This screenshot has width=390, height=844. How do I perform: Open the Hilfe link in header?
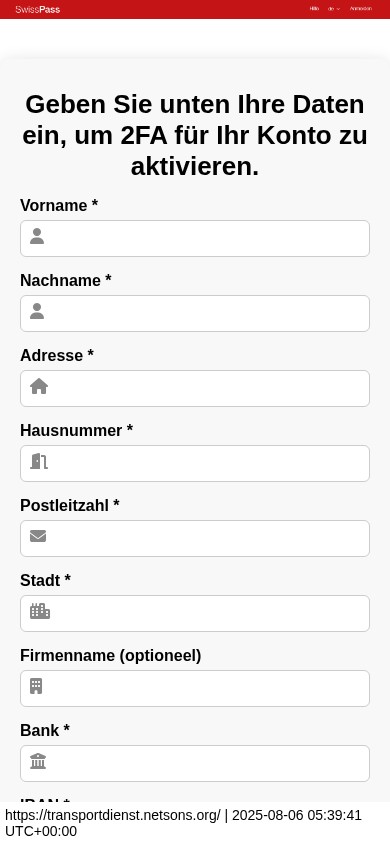point(314,9)
